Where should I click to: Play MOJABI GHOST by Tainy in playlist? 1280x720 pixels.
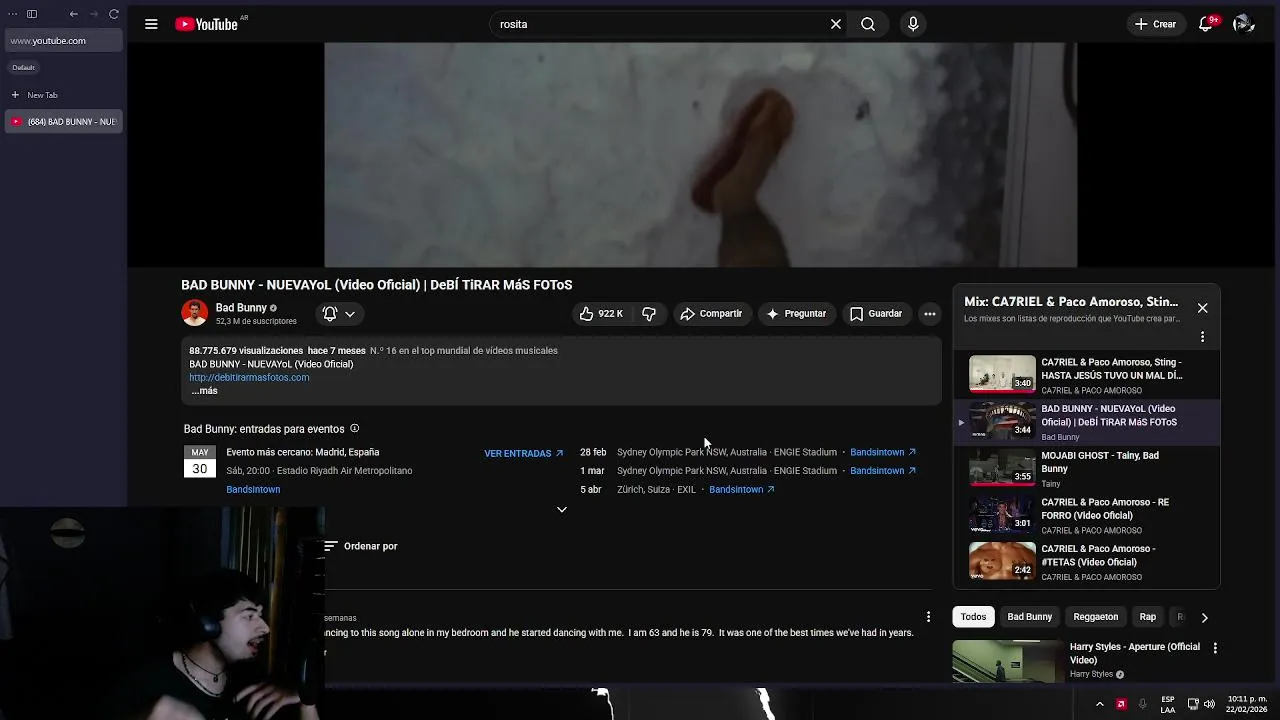click(x=1087, y=468)
